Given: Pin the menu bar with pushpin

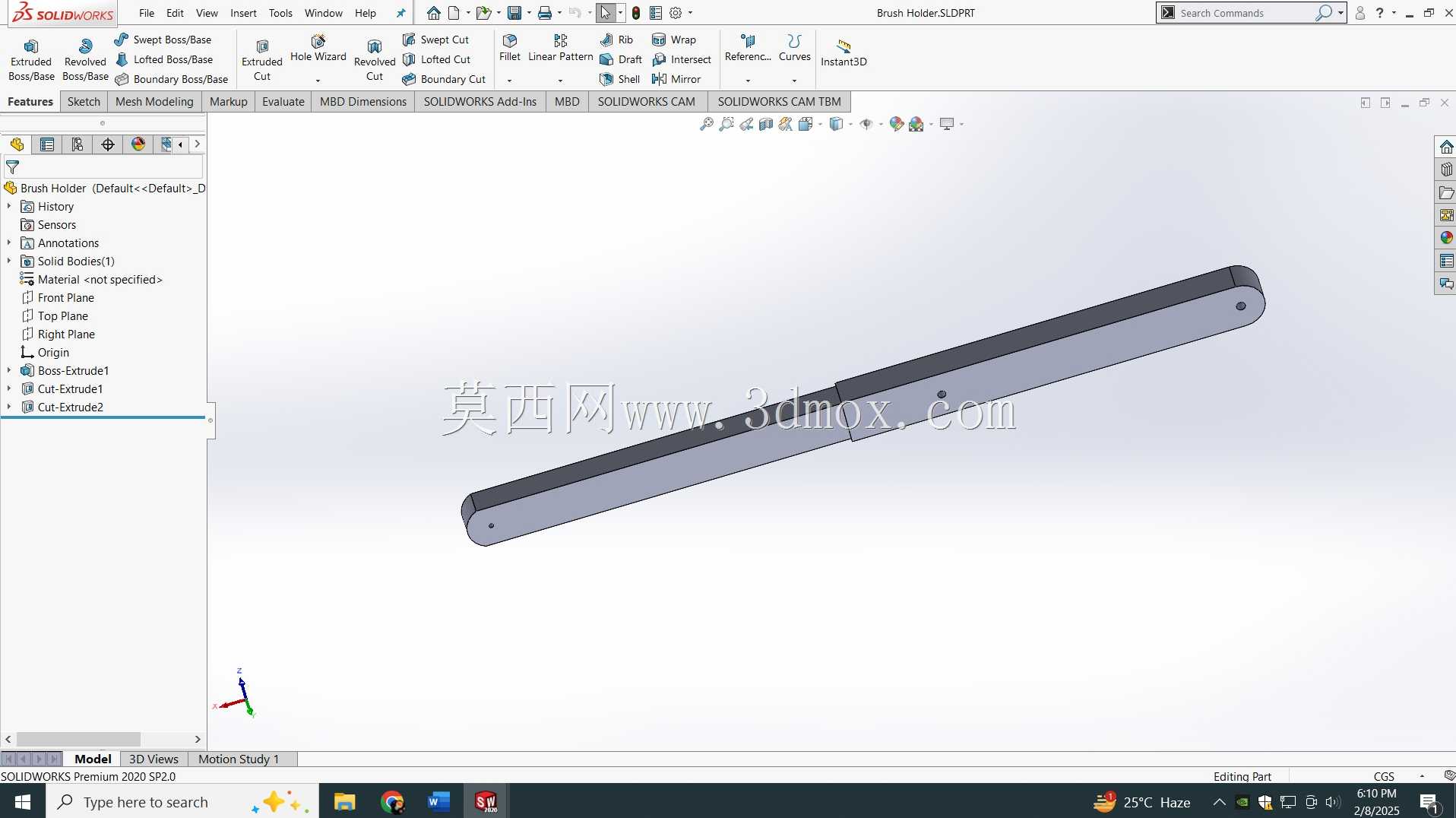Looking at the screenshot, I should [x=401, y=13].
